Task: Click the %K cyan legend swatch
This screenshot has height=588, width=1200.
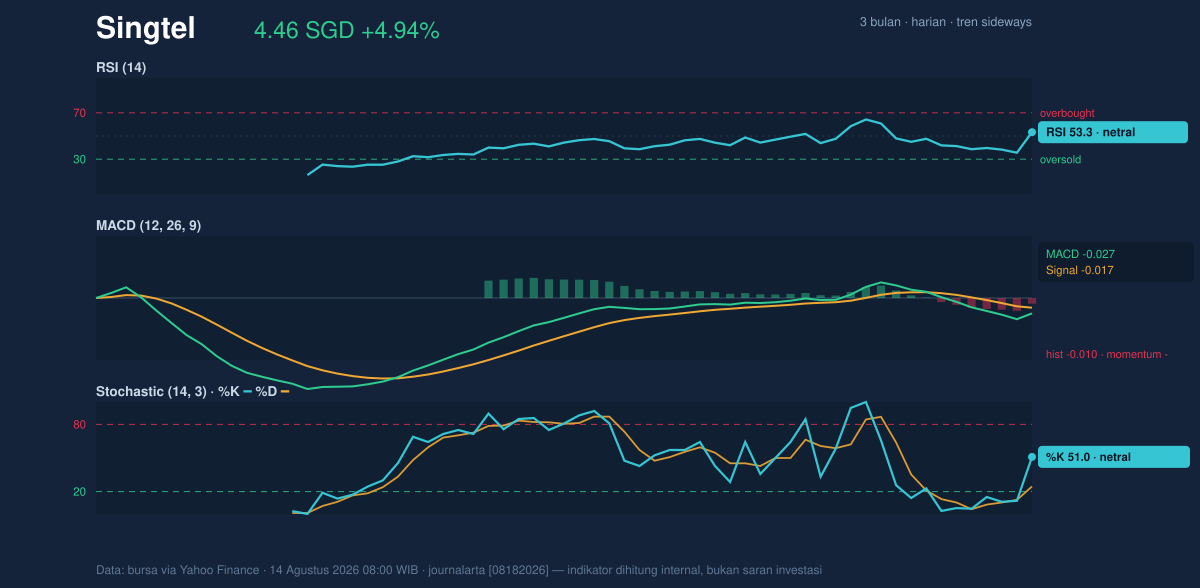Action: tap(247, 392)
